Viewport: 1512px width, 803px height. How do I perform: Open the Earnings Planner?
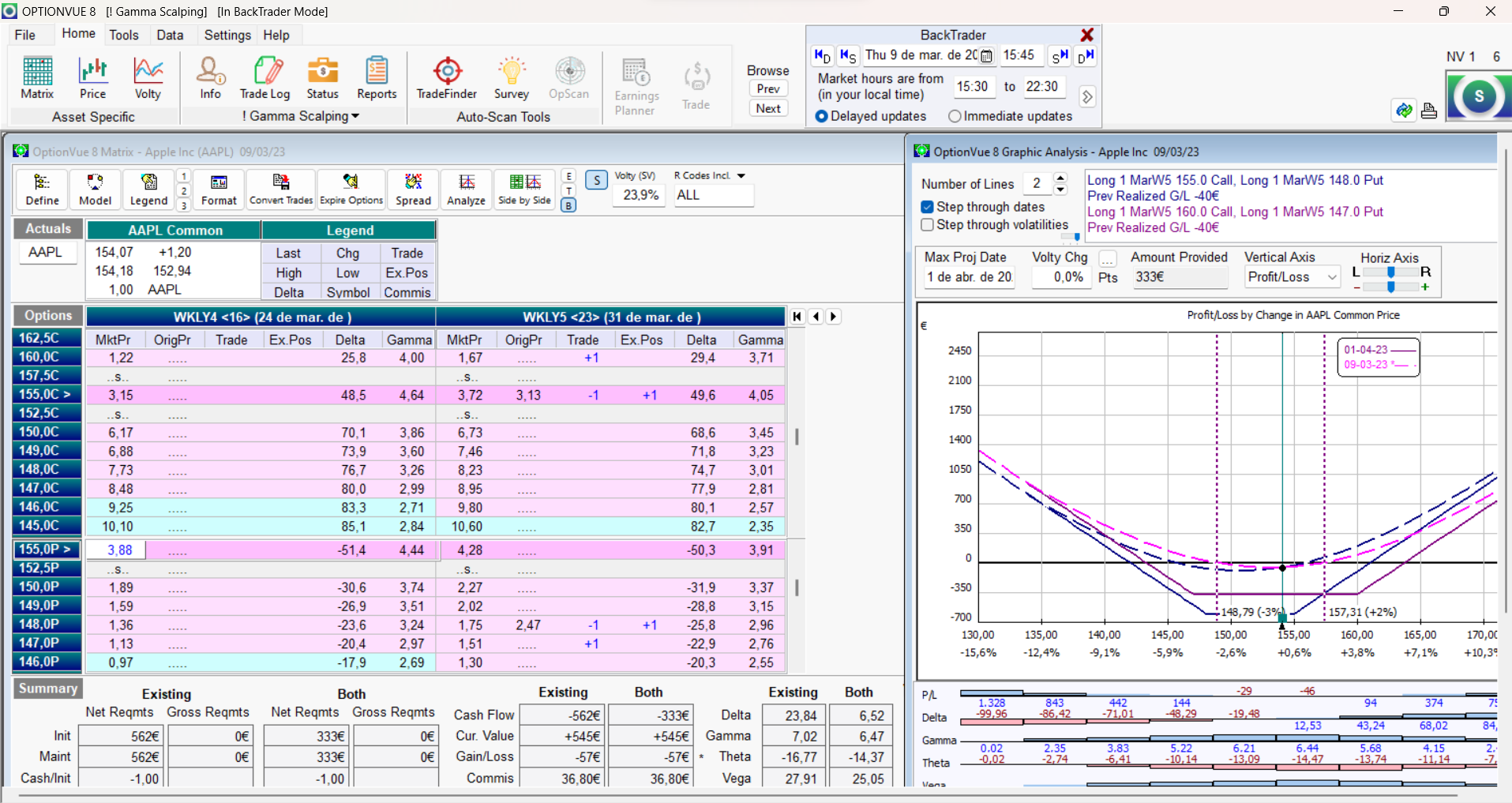(x=636, y=87)
